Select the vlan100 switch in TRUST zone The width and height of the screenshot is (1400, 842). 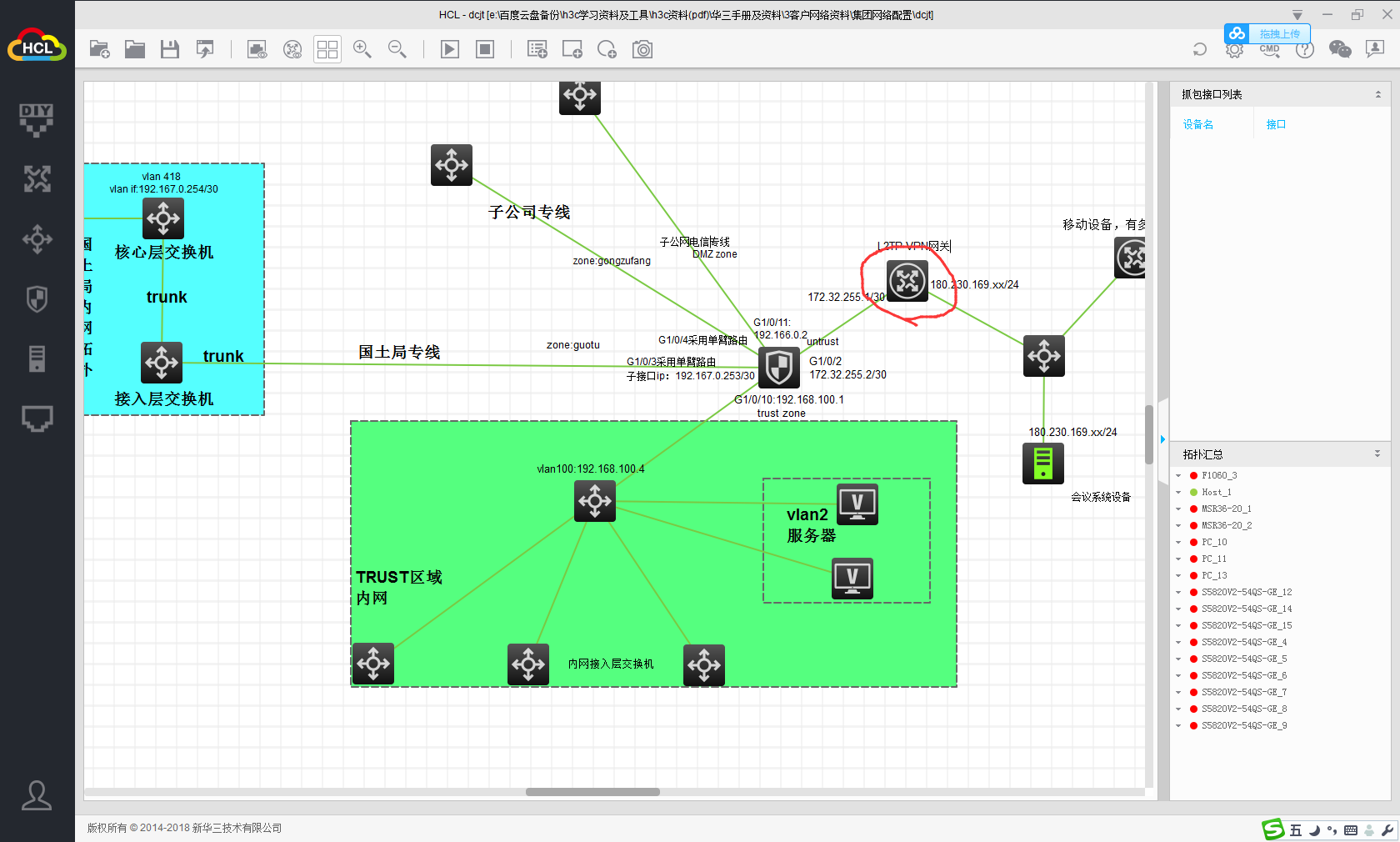(595, 501)
